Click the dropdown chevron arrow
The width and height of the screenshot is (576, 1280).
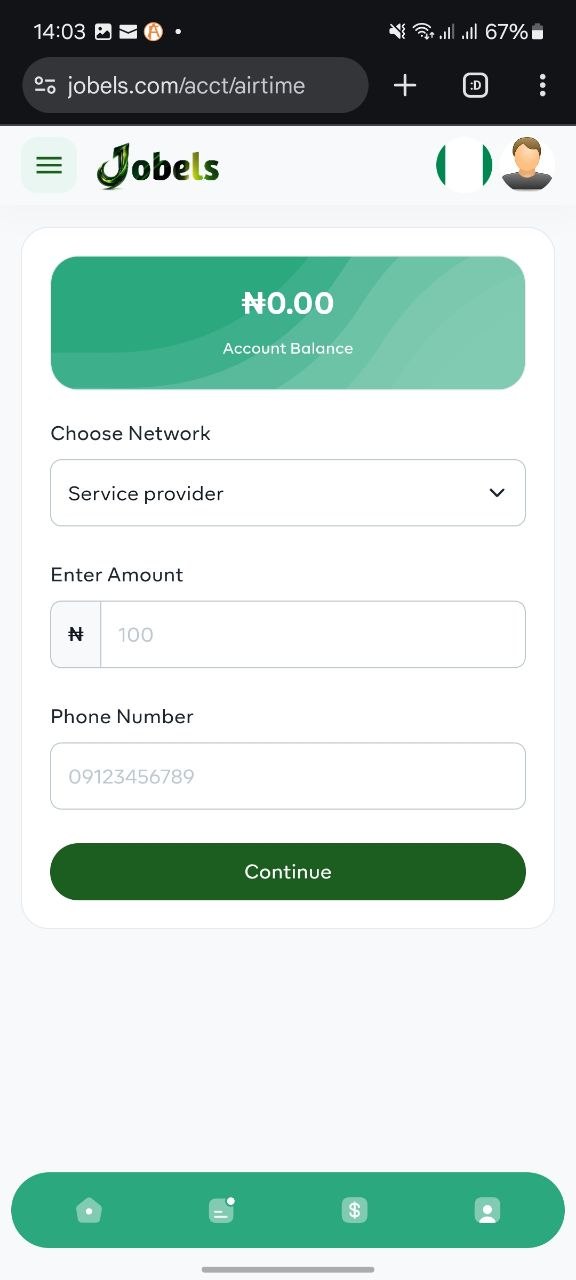pos(497,493)
